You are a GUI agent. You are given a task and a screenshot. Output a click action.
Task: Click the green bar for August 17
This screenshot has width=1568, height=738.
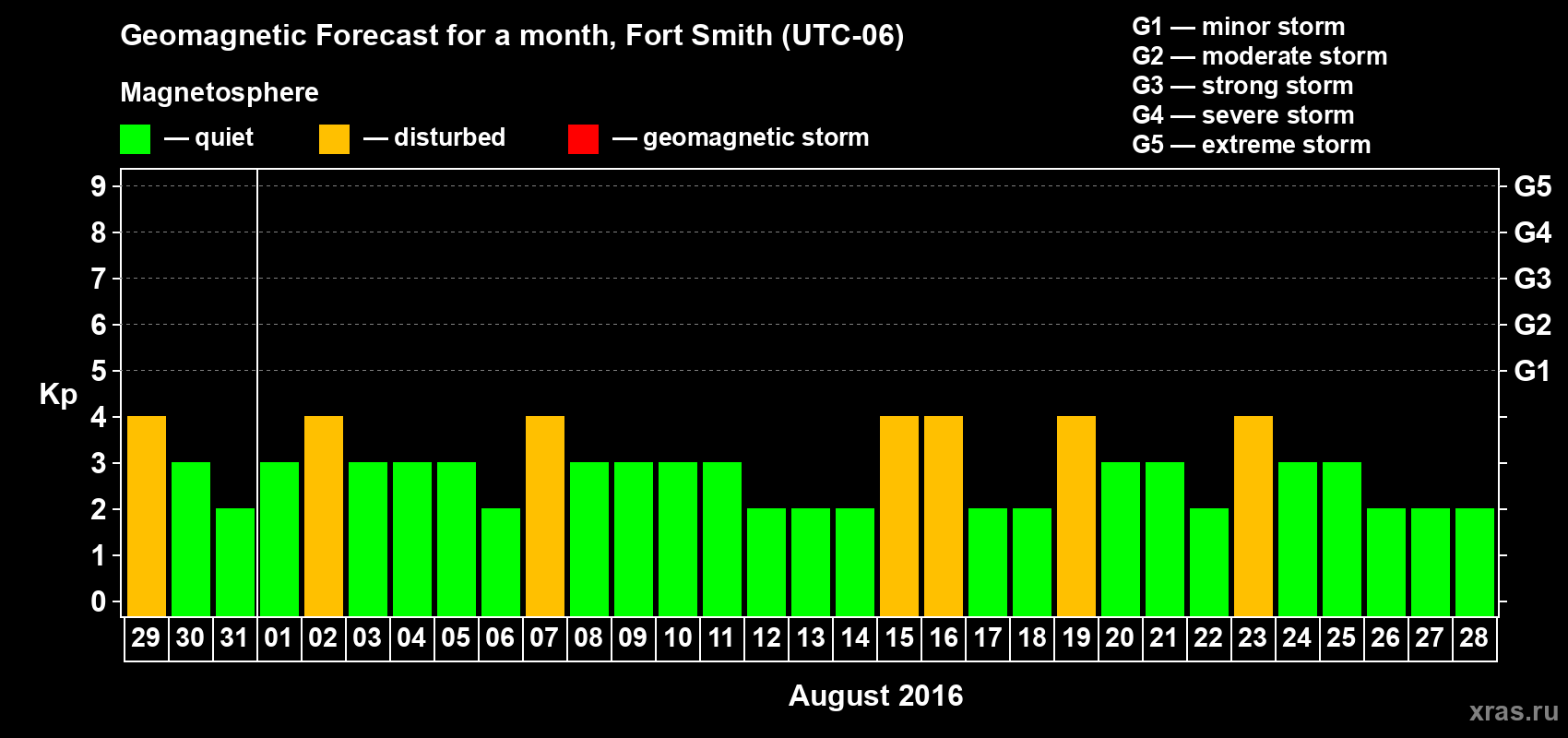[988, 562]
